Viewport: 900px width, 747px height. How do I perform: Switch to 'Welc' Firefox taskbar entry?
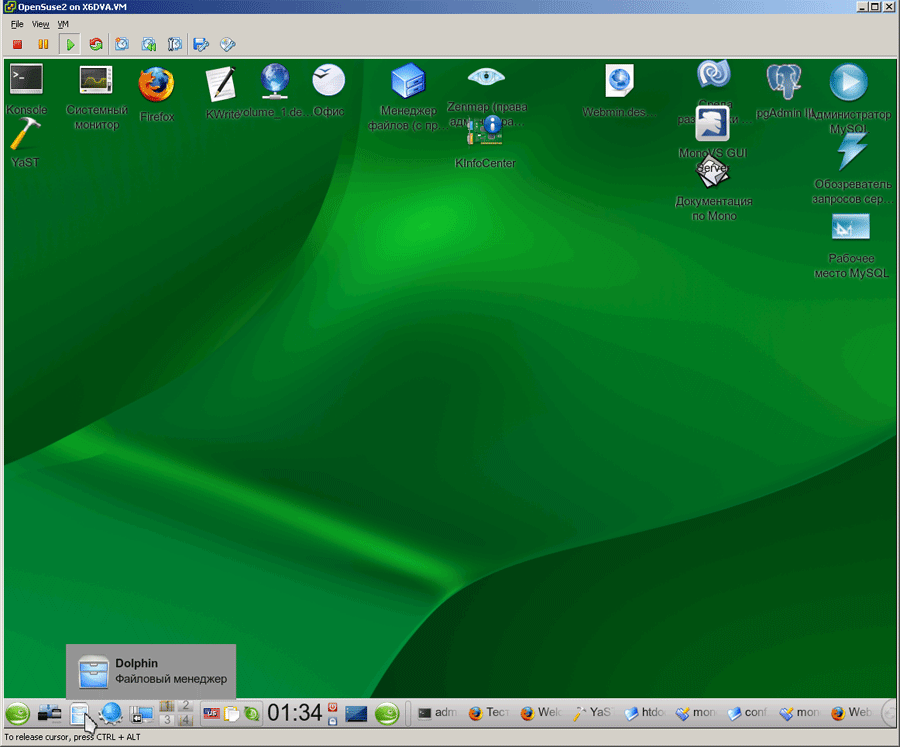coord(541,713)
